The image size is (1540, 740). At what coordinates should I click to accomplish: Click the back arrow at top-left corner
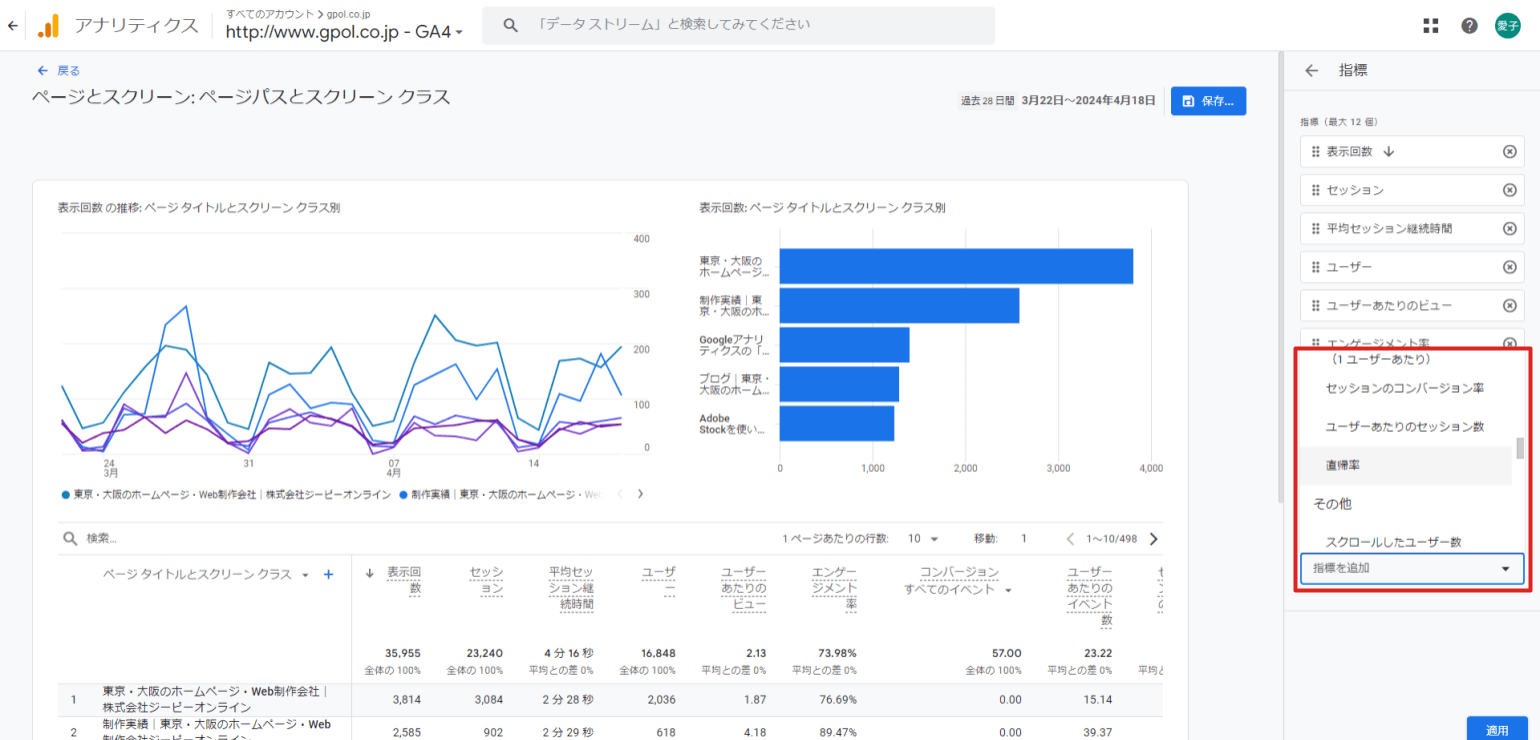(12, 26)
